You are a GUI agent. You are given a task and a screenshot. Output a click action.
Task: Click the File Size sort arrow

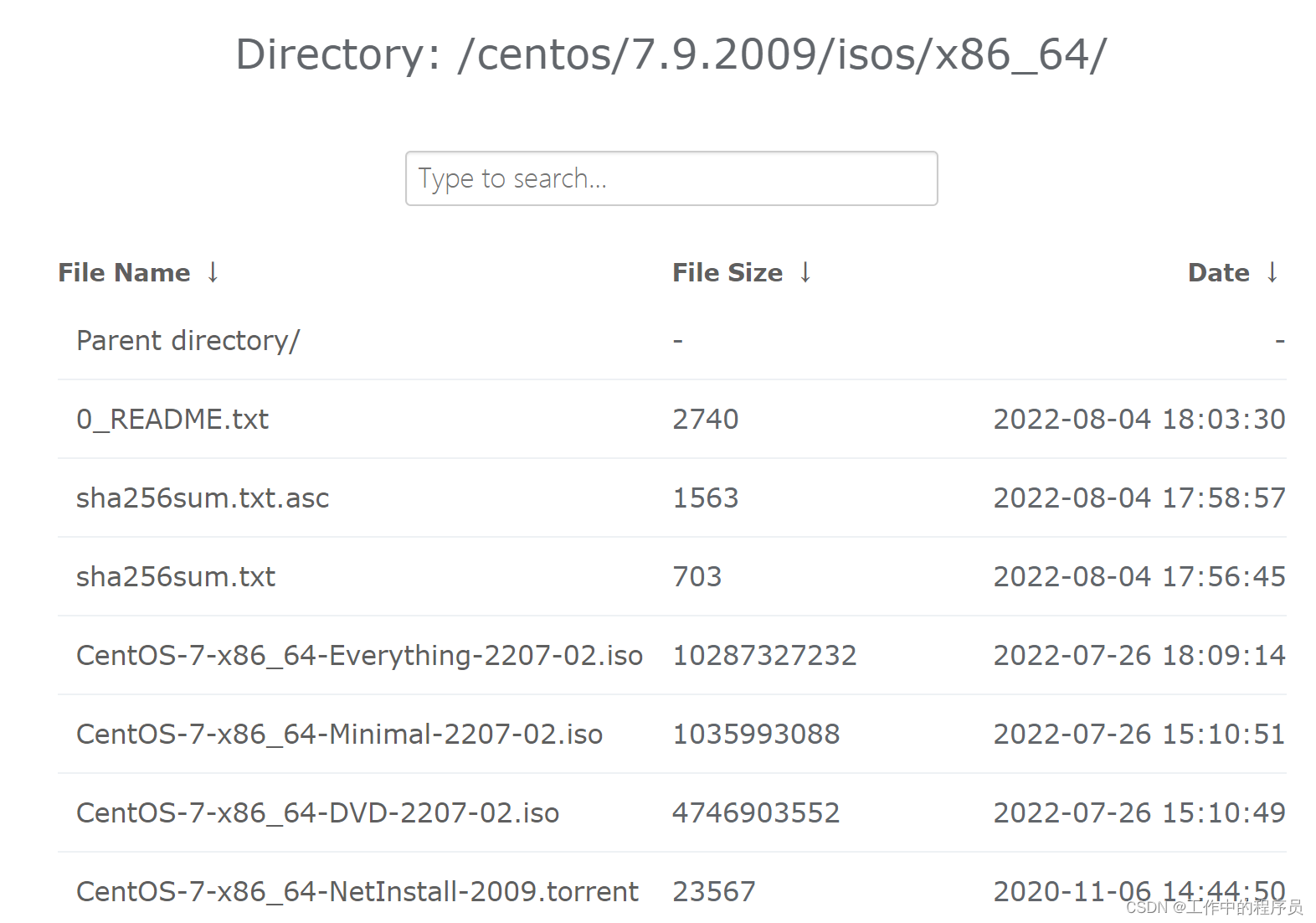[x=805, y=272]
